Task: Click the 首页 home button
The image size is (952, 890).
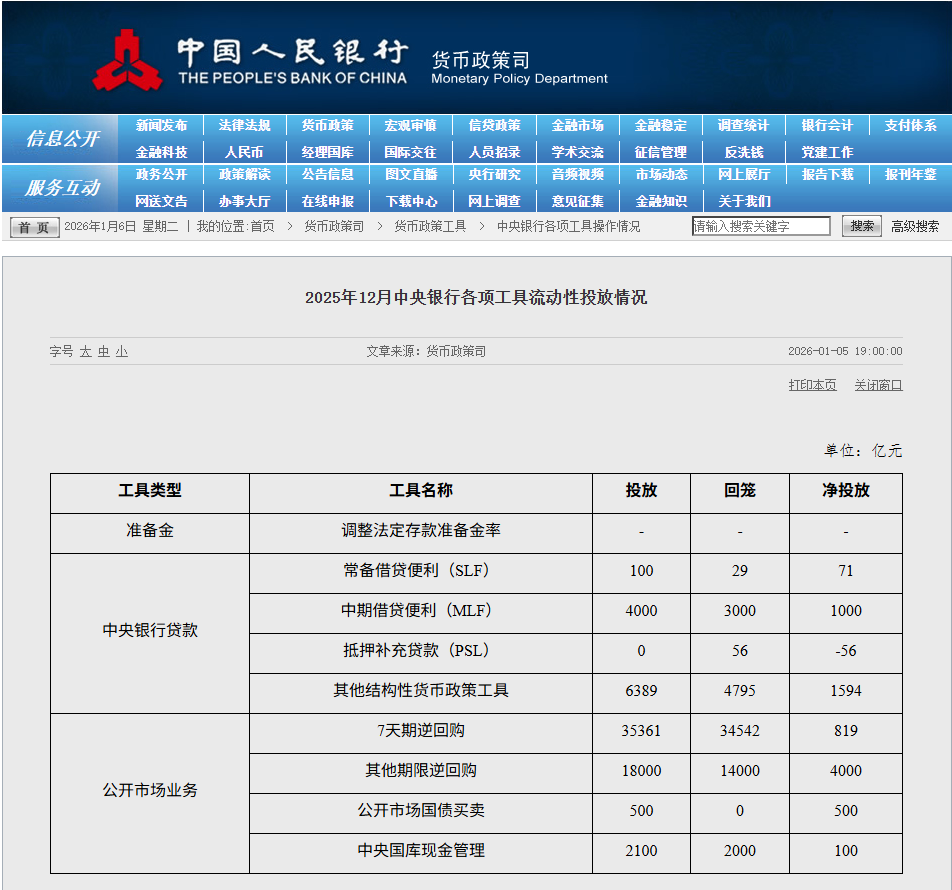Action: point(35,228)
